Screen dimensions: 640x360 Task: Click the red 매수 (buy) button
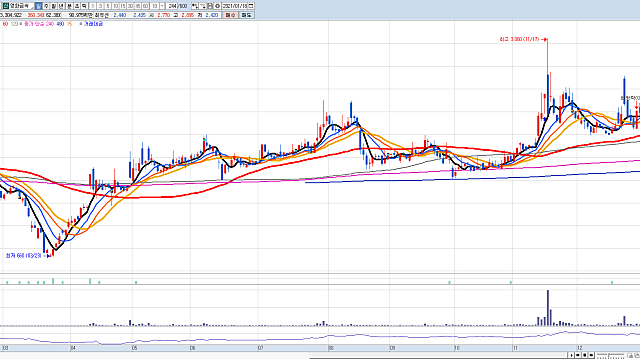[231, 15]
